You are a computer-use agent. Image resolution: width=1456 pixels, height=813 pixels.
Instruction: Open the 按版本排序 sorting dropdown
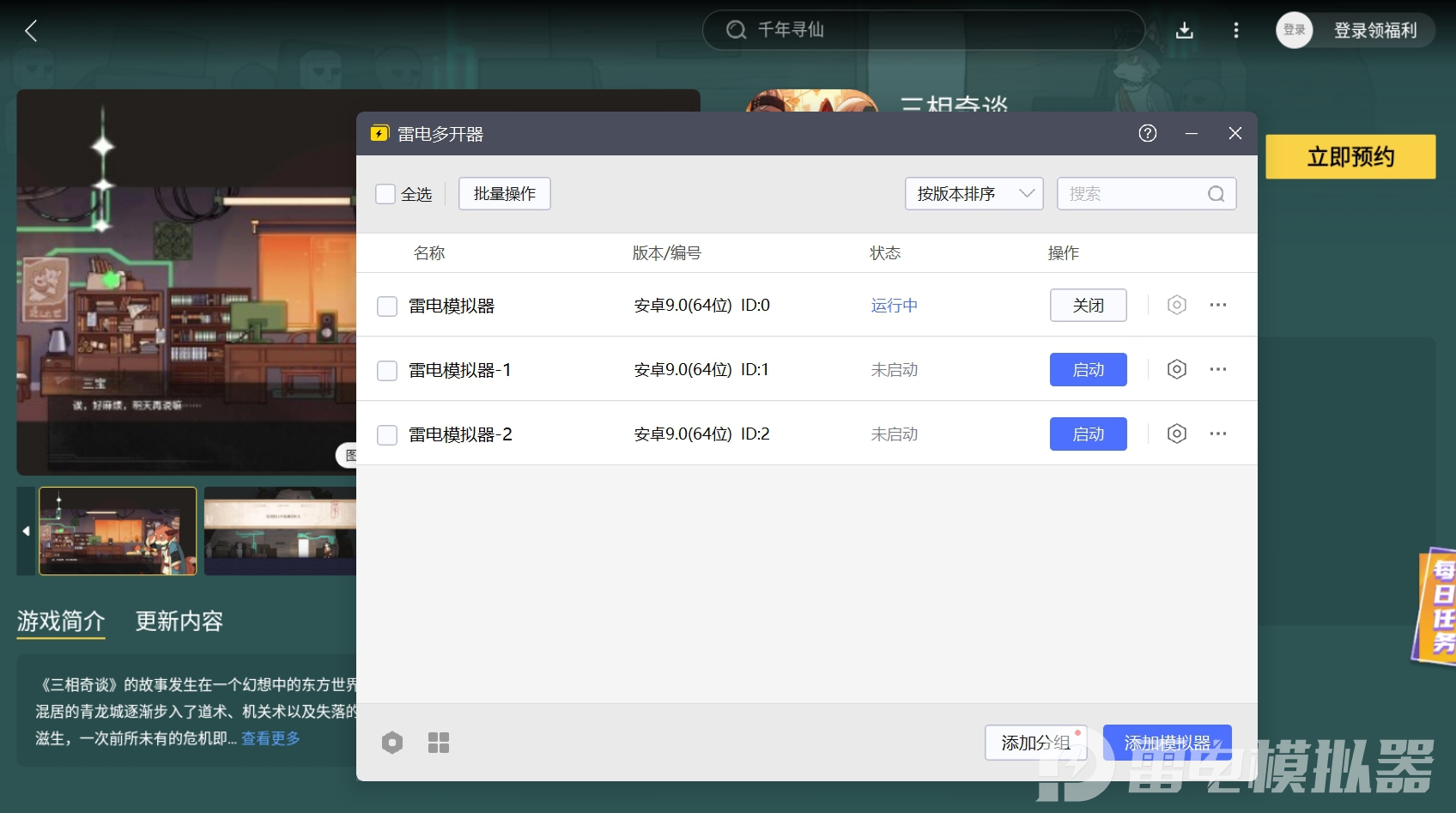coord(973,193)
